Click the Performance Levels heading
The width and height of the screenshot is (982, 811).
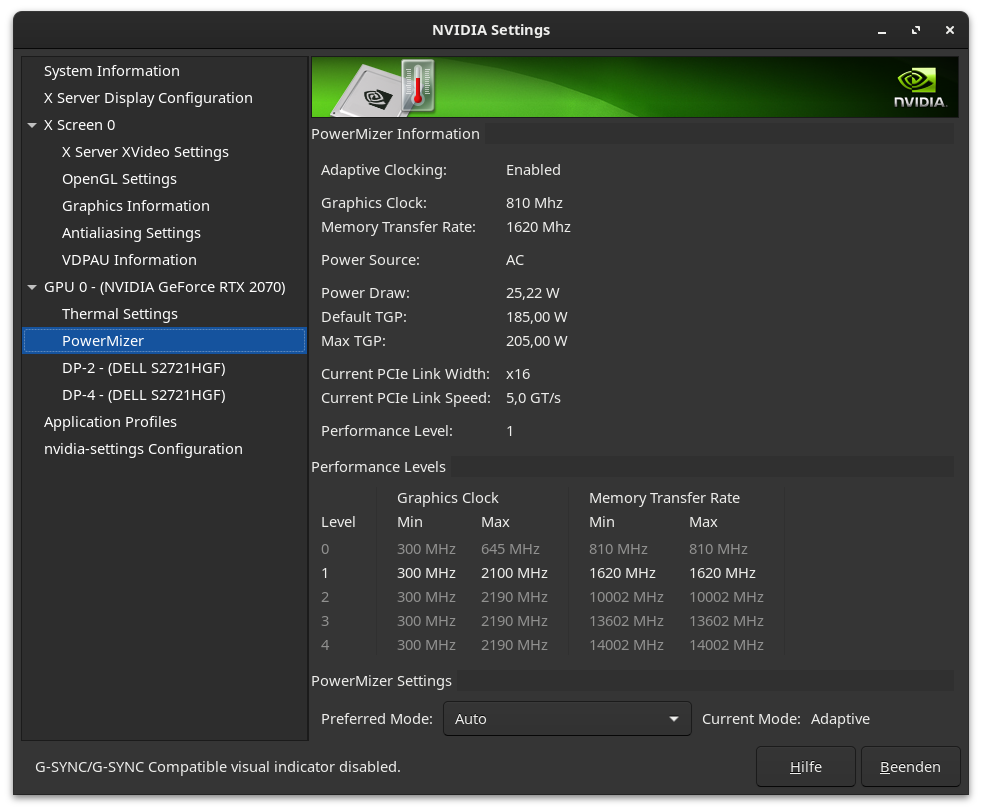click(378, 467)
